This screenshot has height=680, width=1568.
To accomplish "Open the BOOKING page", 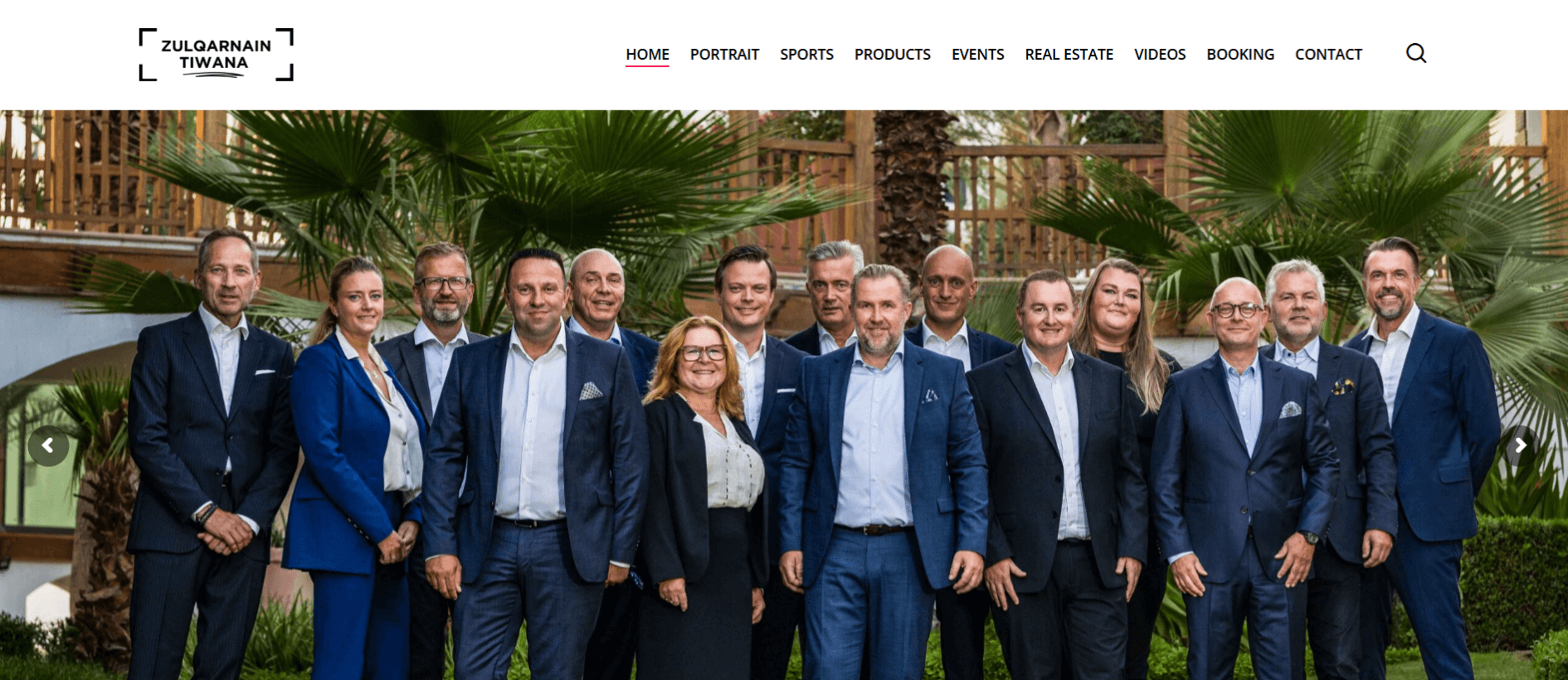I will (x=1240, y=55).
